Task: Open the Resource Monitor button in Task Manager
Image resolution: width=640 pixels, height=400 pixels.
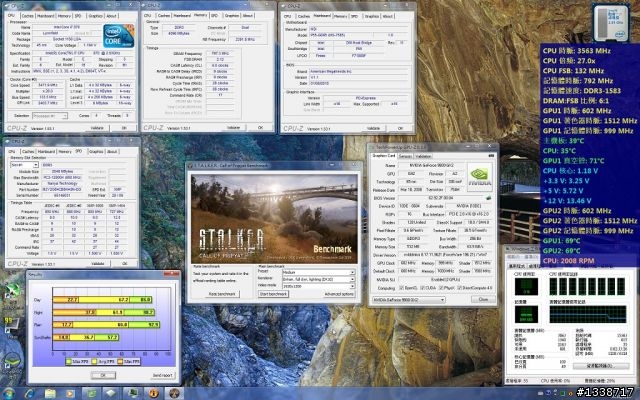Action: [x=601, y=366]
